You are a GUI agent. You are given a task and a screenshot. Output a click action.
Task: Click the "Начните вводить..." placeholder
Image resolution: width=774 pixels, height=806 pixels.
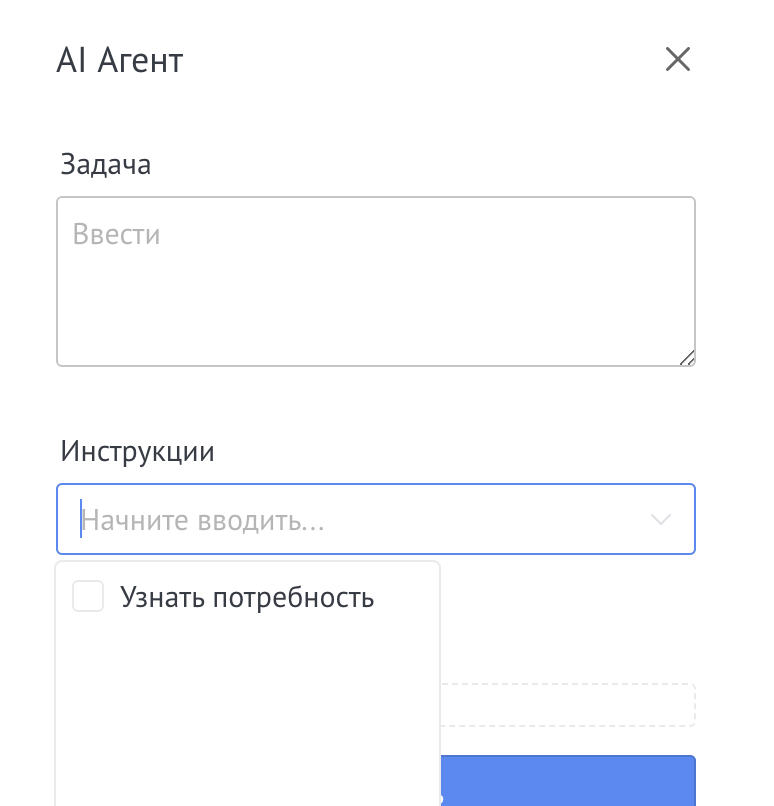203,520
